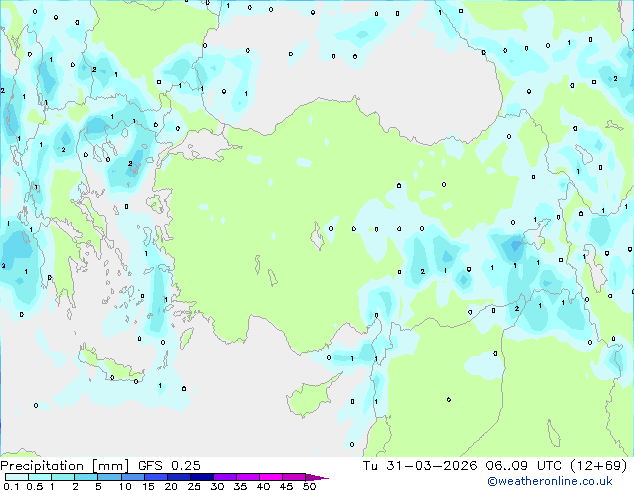
Task: Click the legend swatch between 0.1 and 0.5
Action: [17, 477]
